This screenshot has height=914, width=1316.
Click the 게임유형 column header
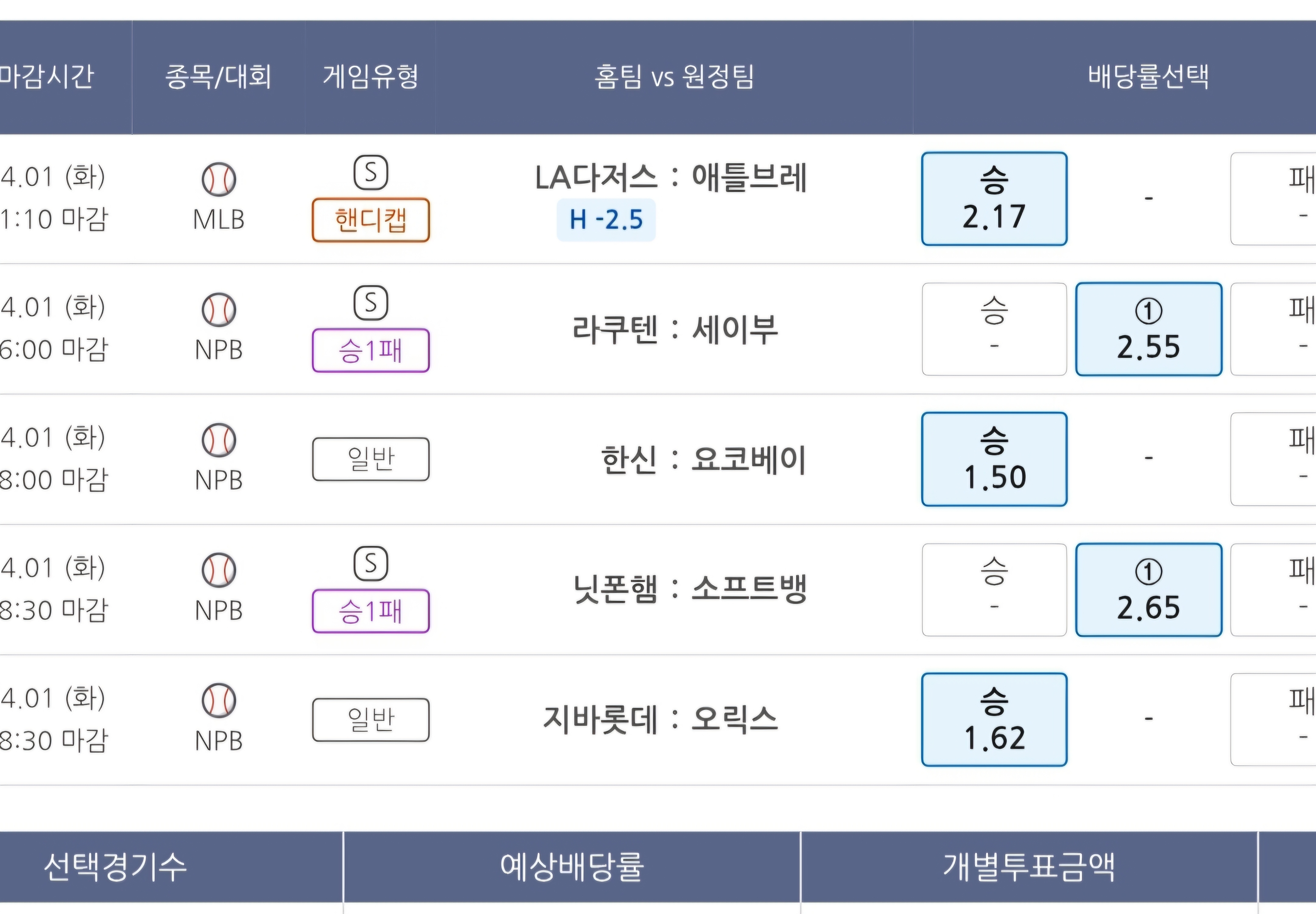[x=370, y=77]
